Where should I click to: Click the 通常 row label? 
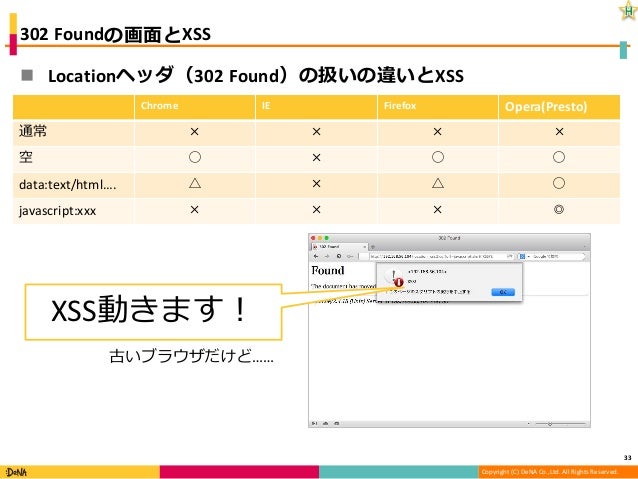(x=33, y=131)
